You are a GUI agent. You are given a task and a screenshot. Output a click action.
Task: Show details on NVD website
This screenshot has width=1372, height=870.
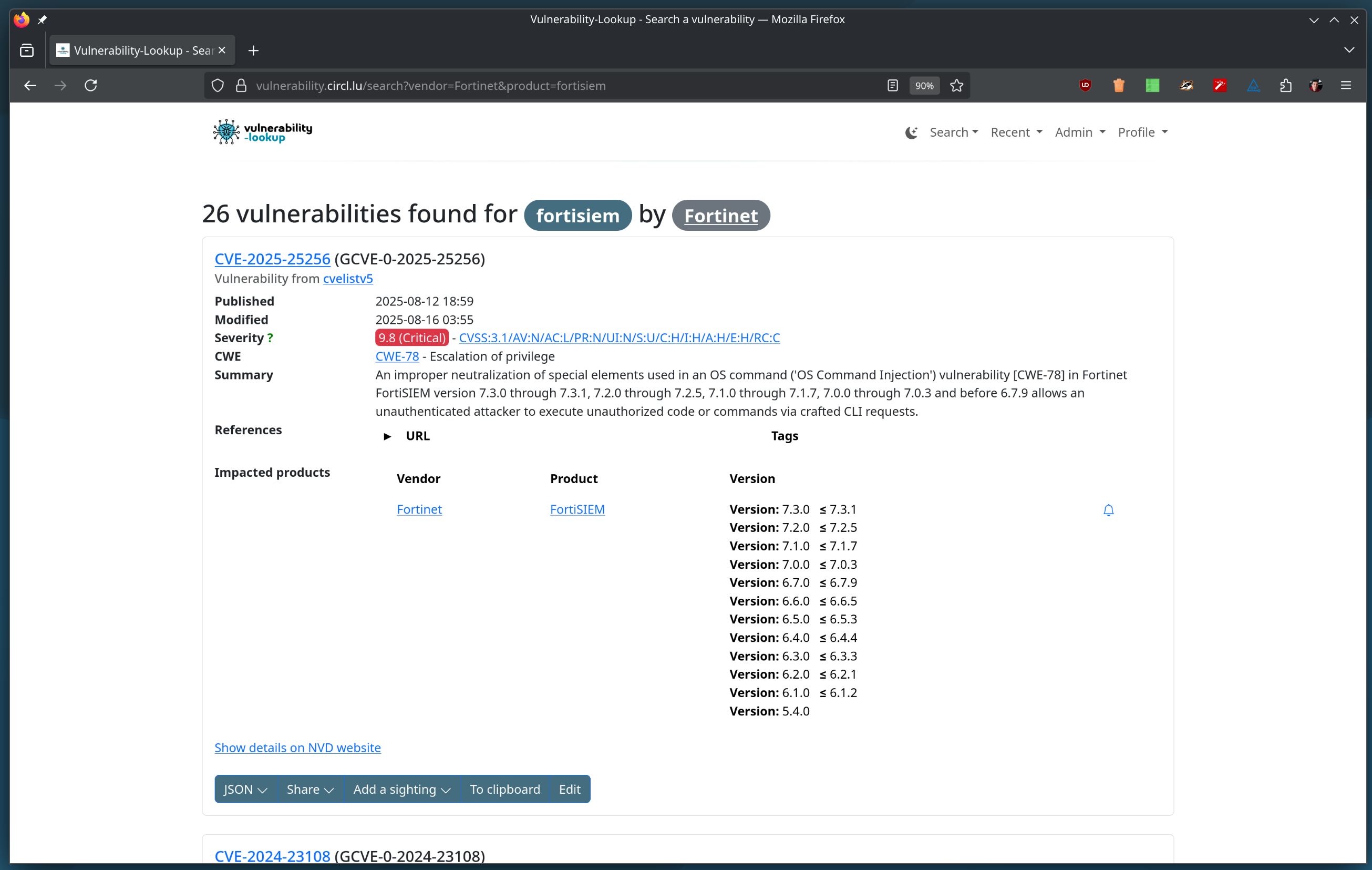click(297, 748)
